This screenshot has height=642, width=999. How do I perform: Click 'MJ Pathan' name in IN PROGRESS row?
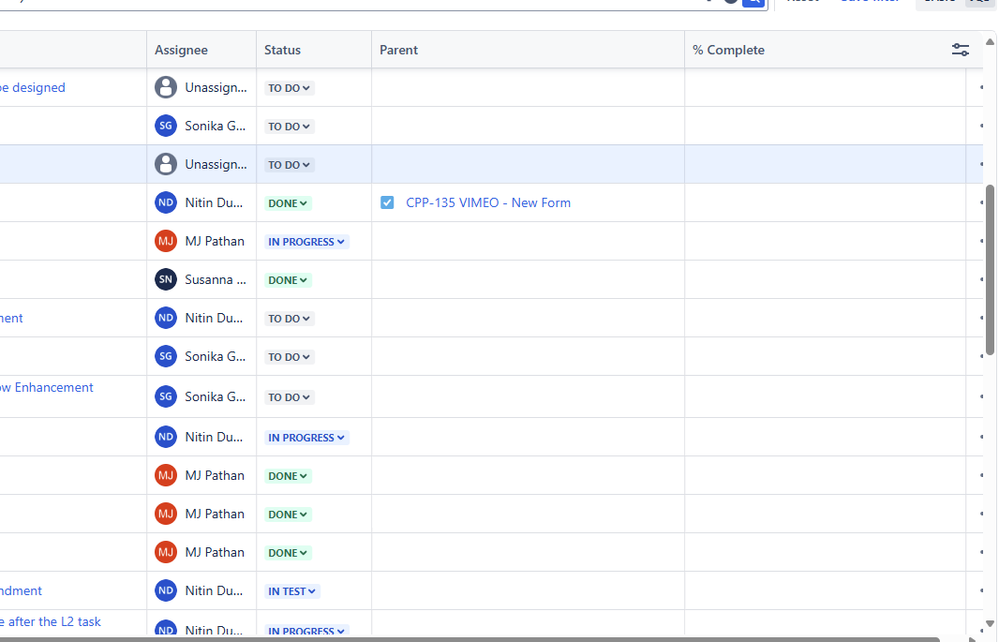[215, 241]
